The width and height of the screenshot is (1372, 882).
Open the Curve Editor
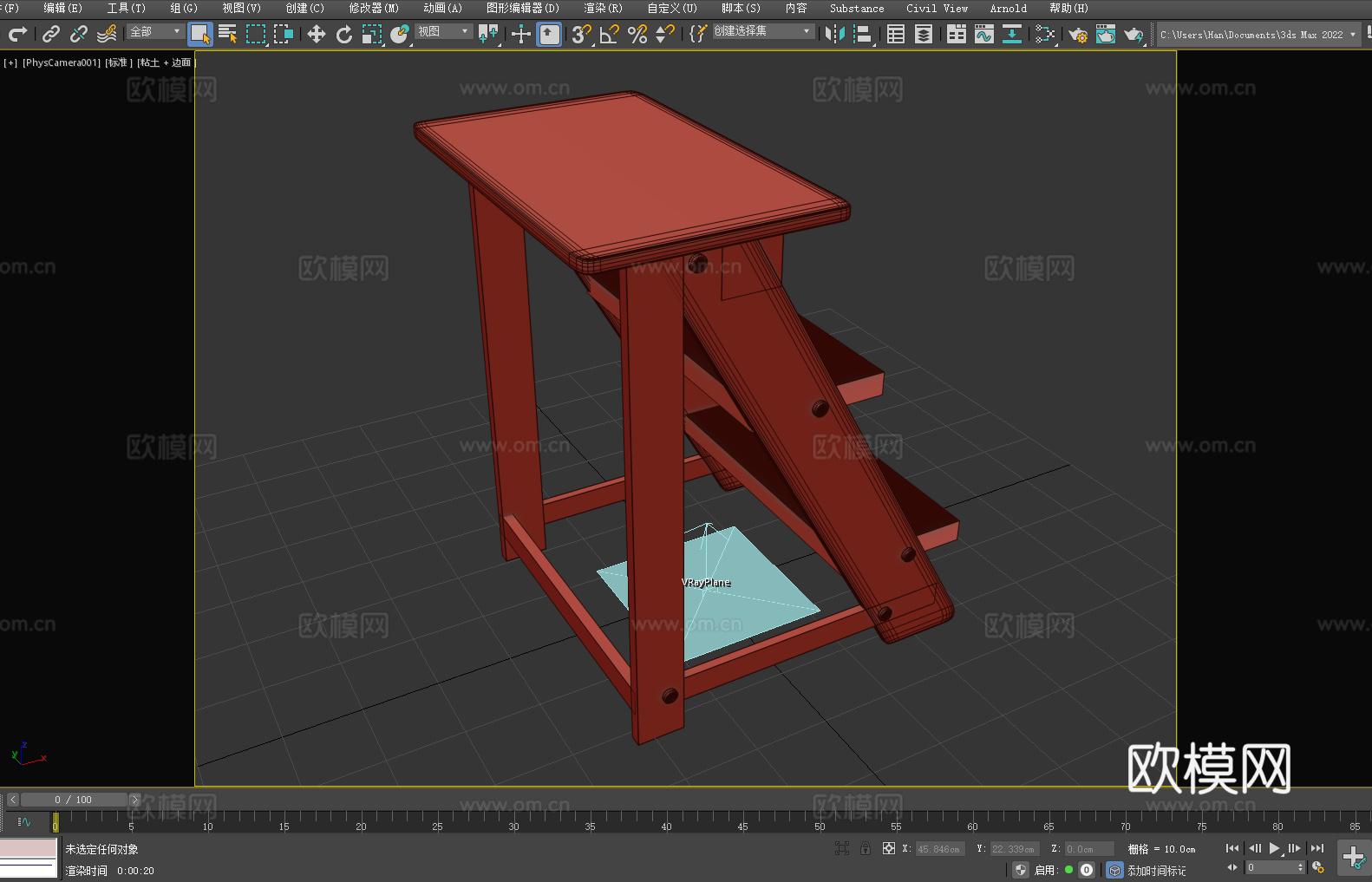(x=984, y=34)
